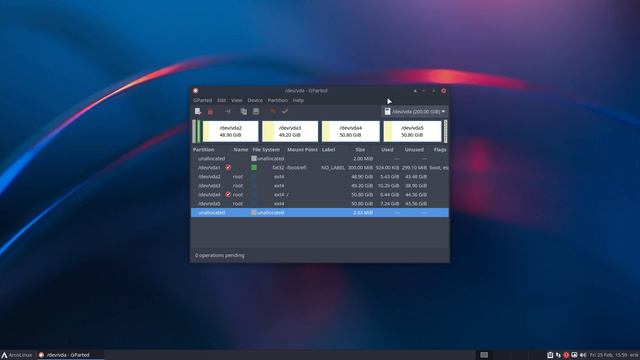This screenshot has width=640, height=360.
Task: Click the Paste partition toolbar icon
Action: point(256,111)
